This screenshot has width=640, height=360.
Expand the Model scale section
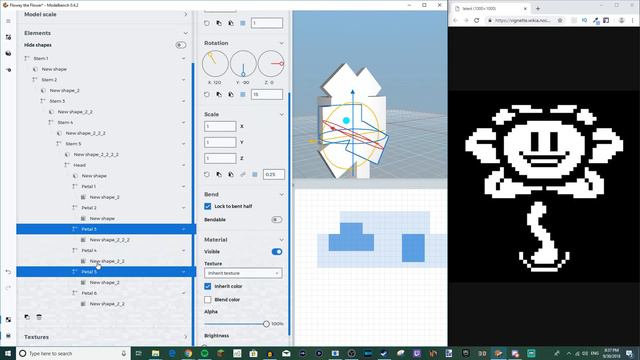186,14
